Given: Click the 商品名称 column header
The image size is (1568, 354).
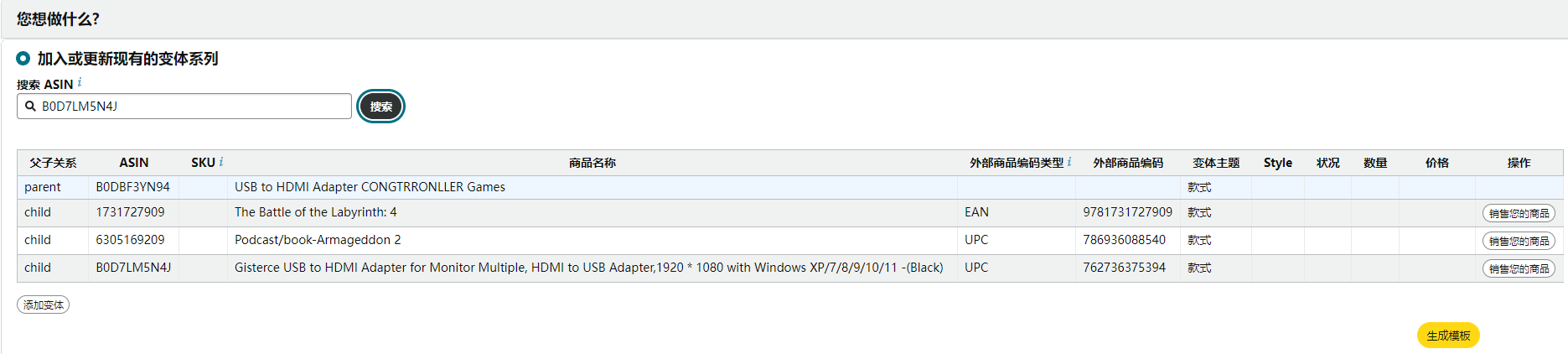Looking at the screenshot, I should pos(593,163).
